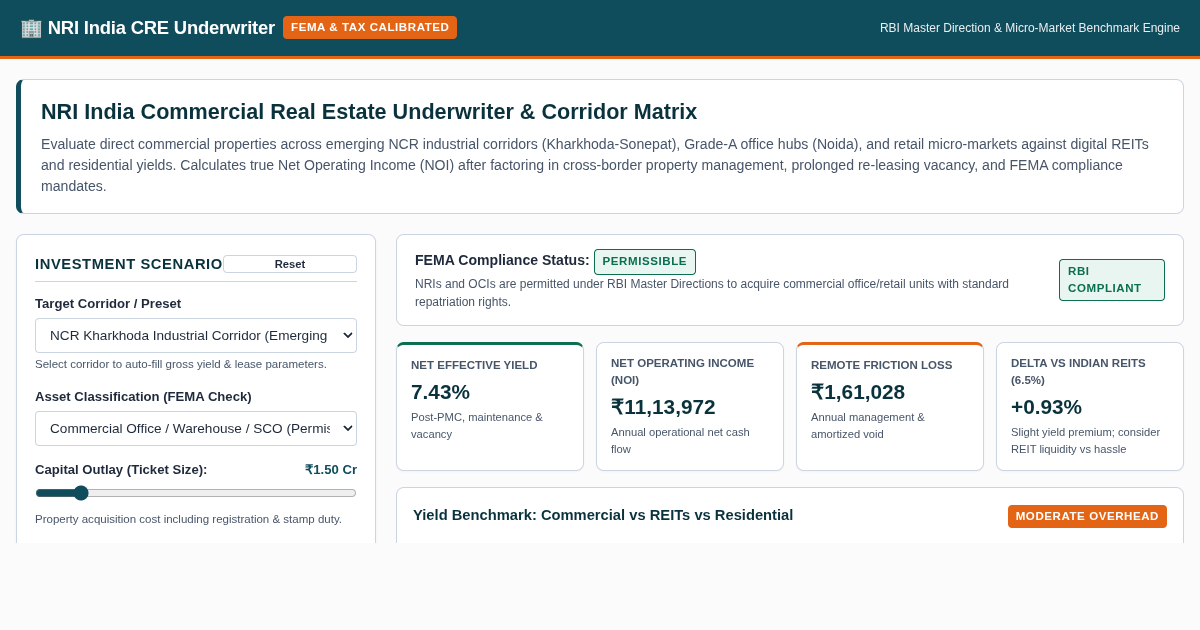
Task: Click the RBI Master Direction header text
Action: click(1030, 28)
